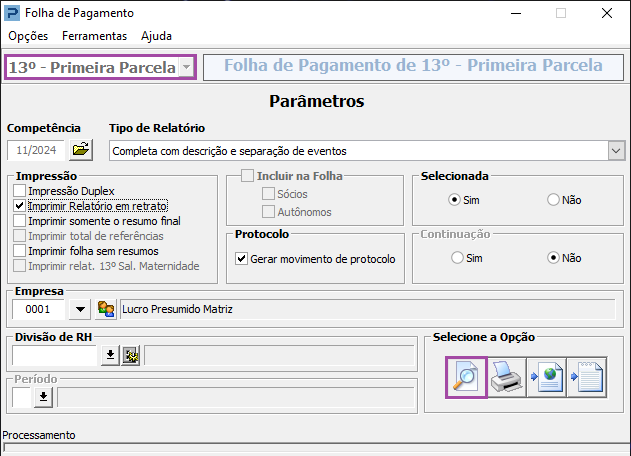Click the Divisão de RH download arrow button
The height and width of the screenshot is (456, 631).
[x=110, y=355]
